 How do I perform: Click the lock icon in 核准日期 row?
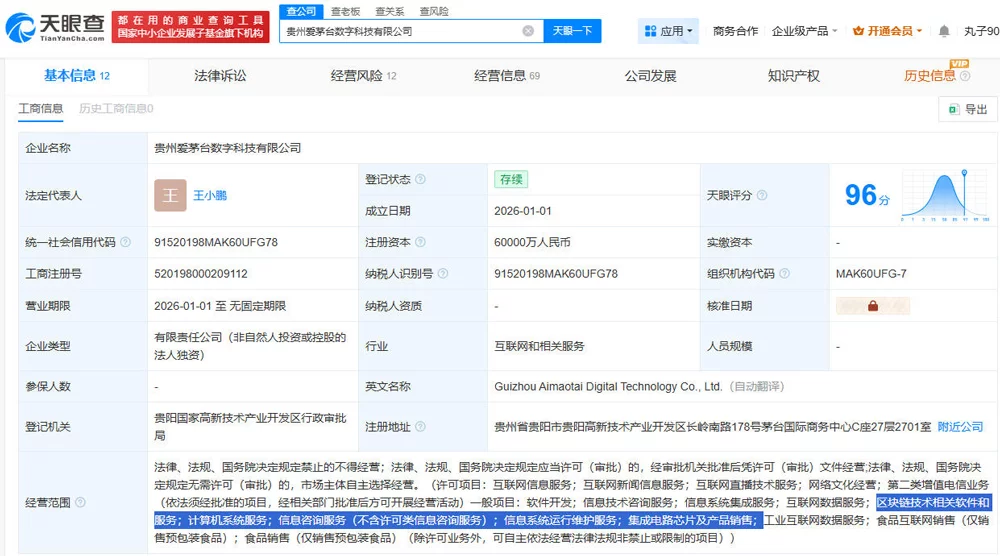tap(872, 306)
